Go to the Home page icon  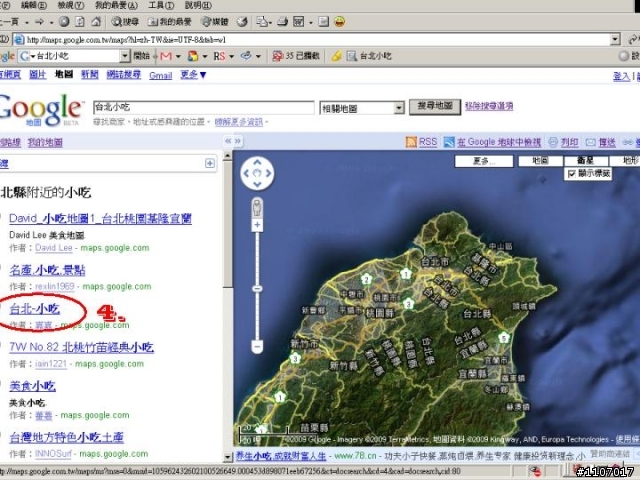96,22
